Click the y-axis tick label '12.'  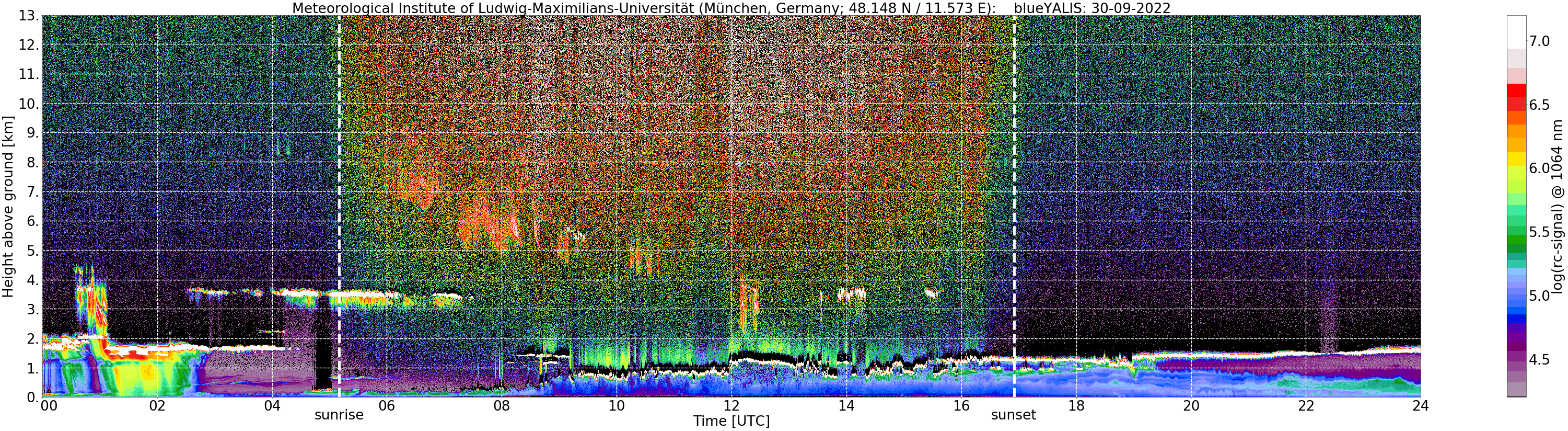pyautogui.click(x=29, y=45)
